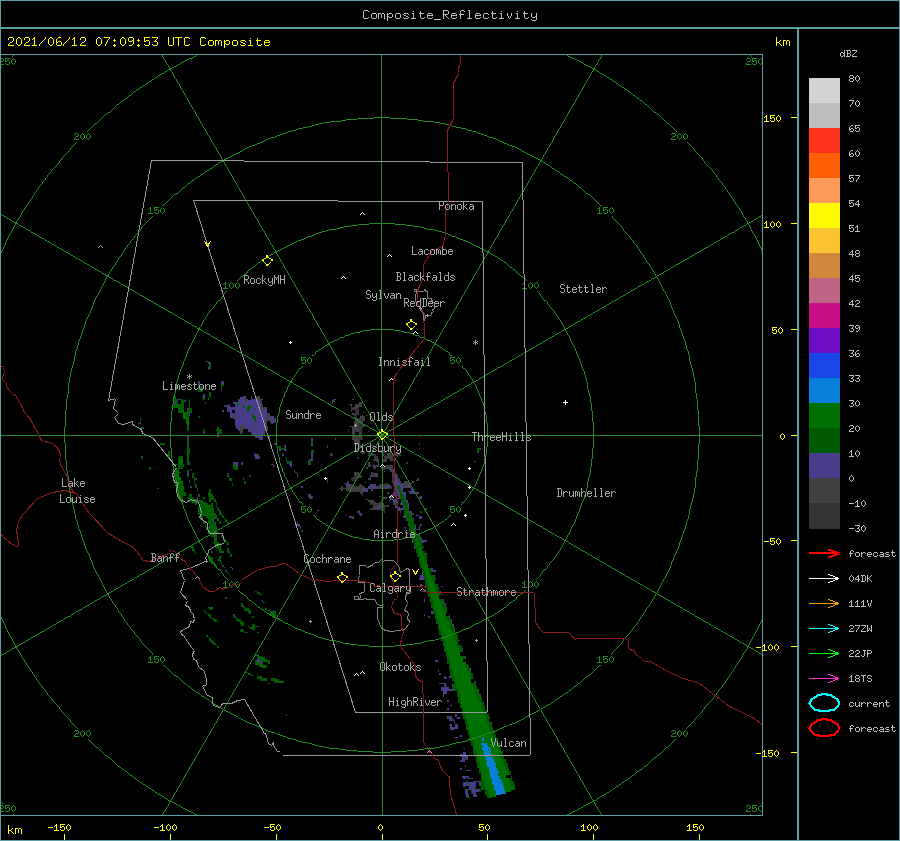The width and height of the screenshot is (900, 841).
Task: Select the 36 dBZ purple swatch
Action: [x=824, y=340]
